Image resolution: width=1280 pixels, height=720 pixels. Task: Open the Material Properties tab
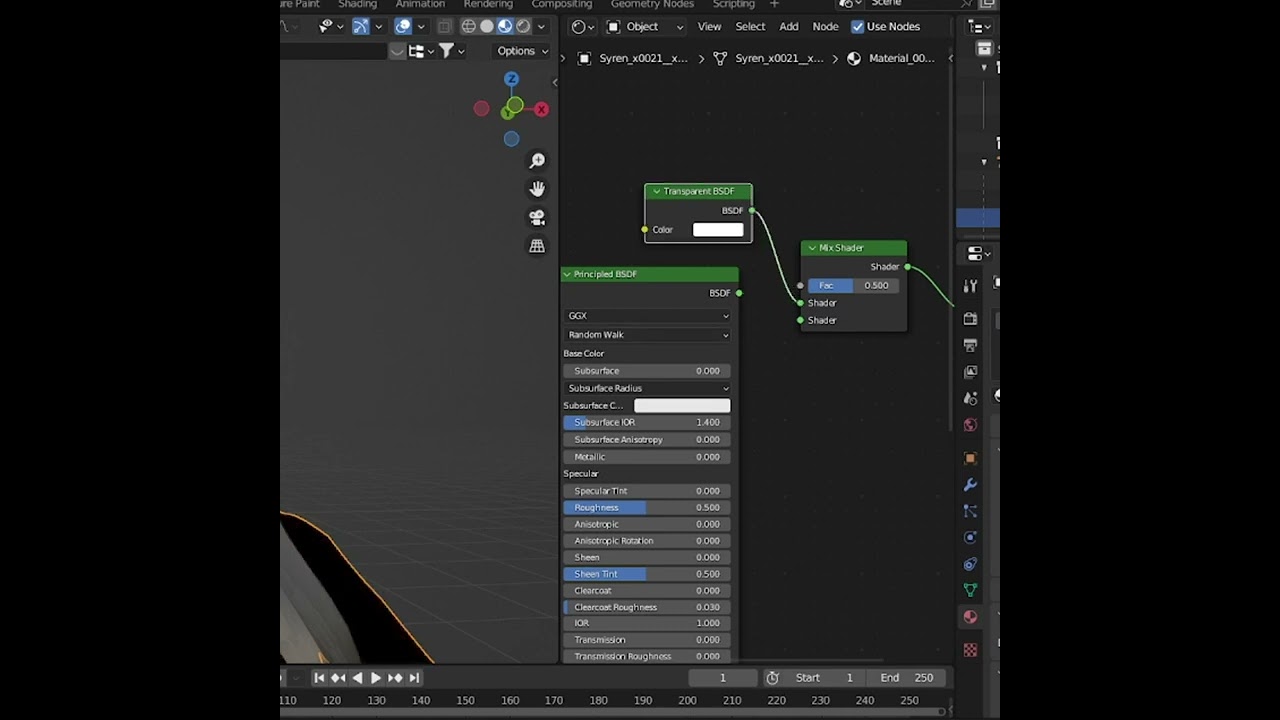coord(970,616)
